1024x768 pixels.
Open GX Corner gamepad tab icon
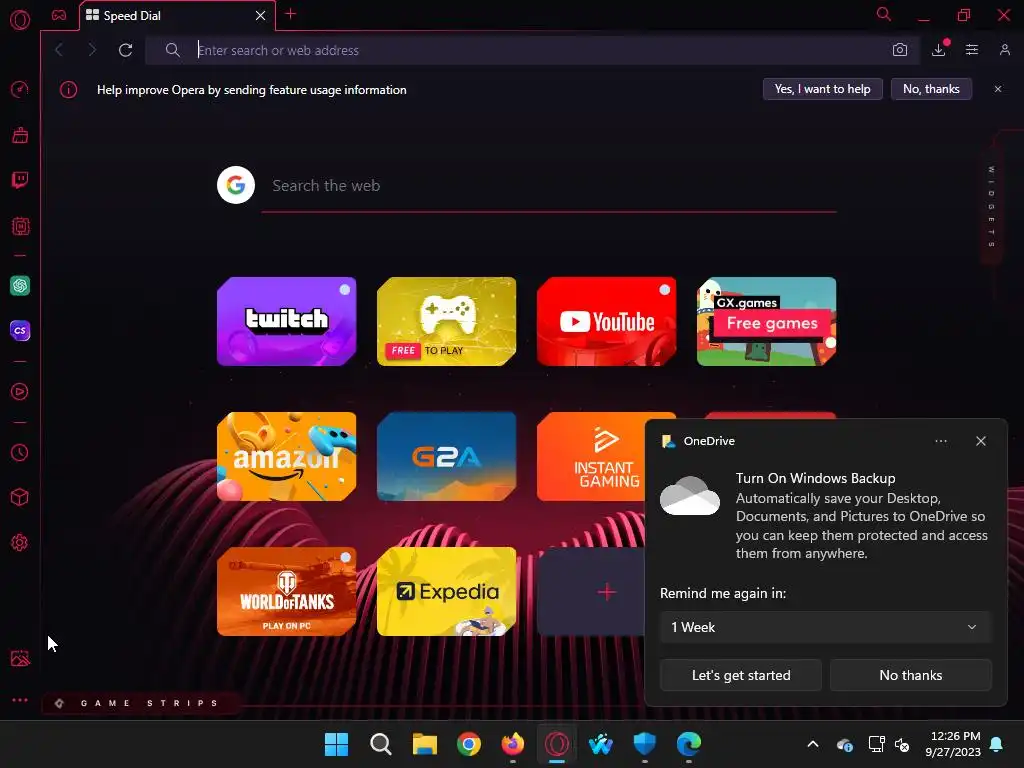[x=59, y=15]
